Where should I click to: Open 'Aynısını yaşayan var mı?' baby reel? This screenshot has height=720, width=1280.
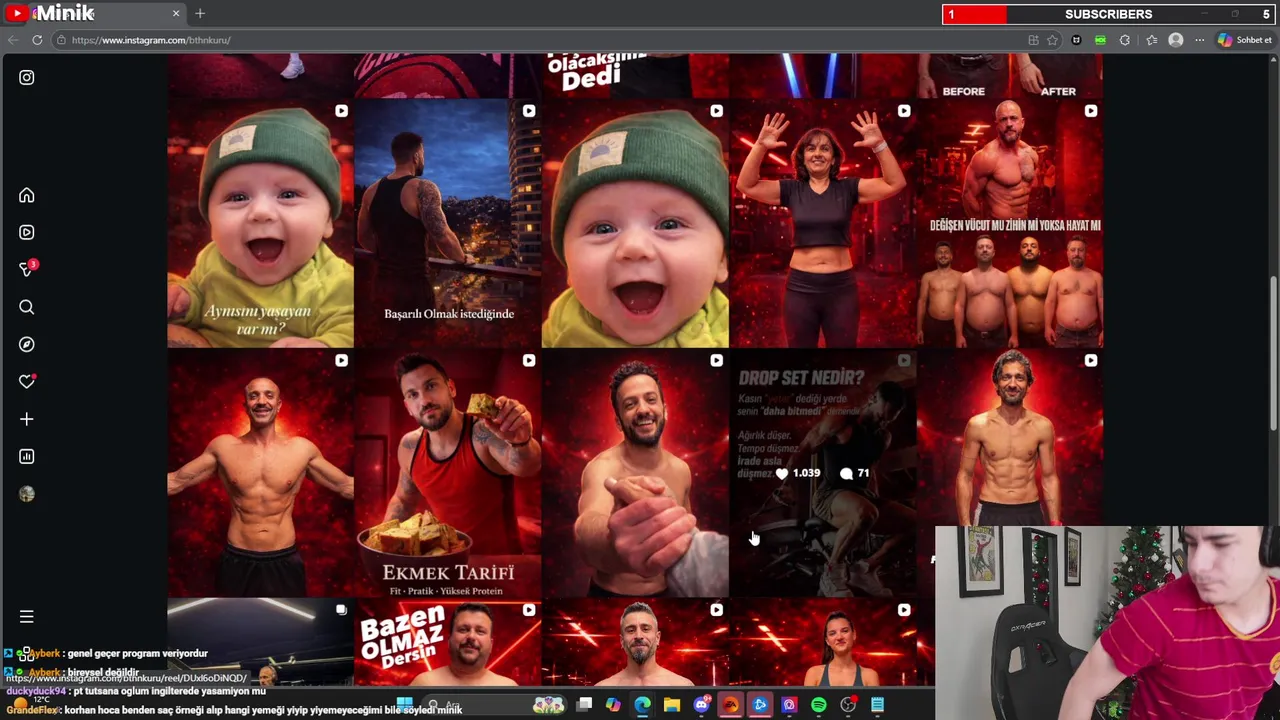point(260,222)
